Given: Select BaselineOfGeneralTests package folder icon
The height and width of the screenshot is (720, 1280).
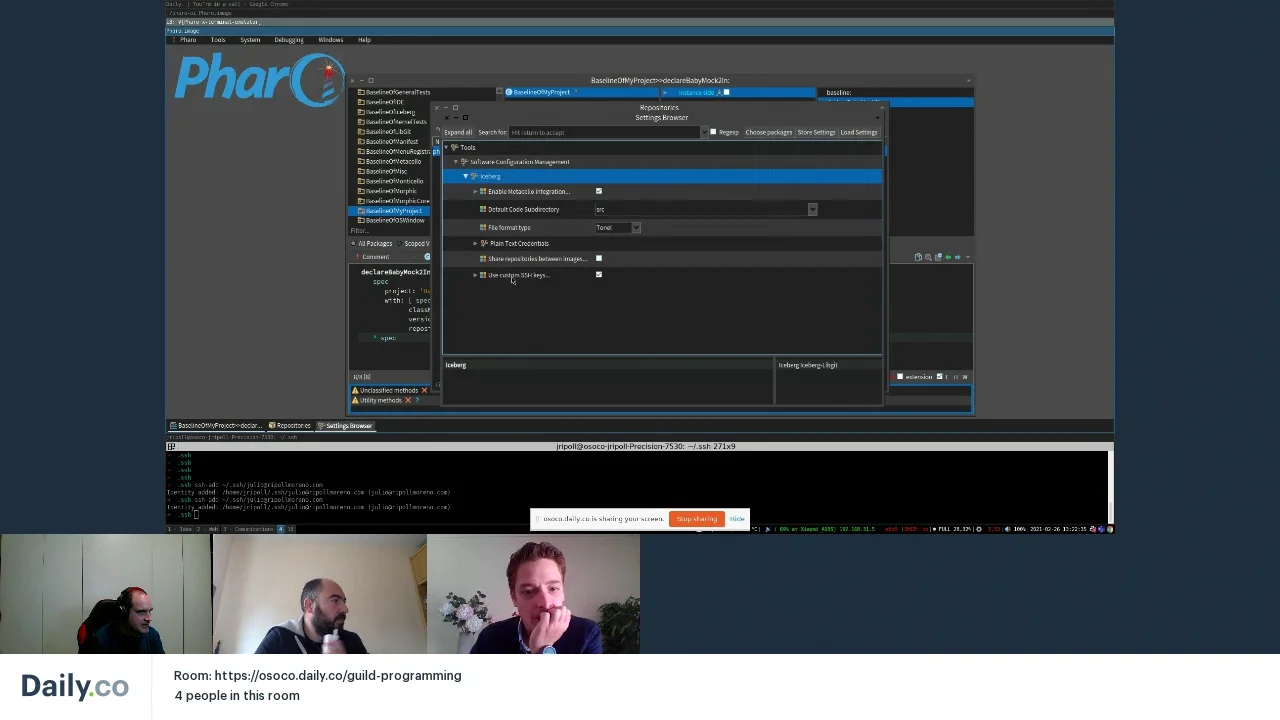Looking at the screenshot, I should 361,92.
